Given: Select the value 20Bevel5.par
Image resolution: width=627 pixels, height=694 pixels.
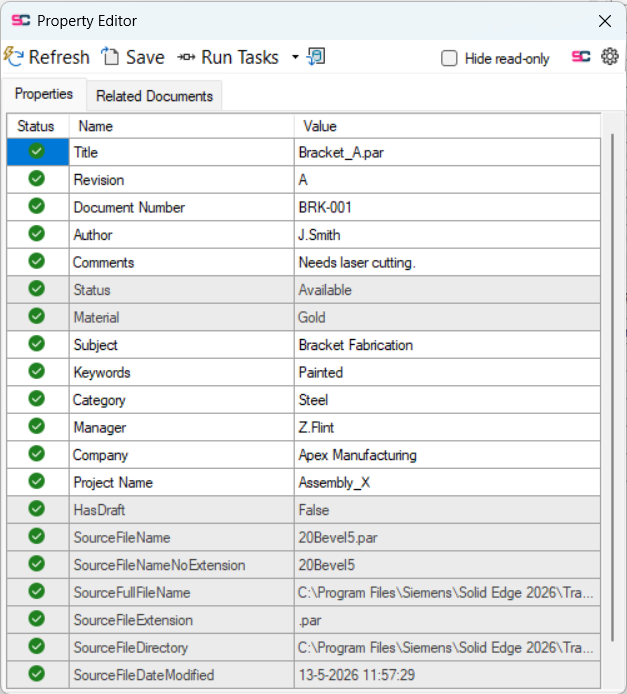Looking at the screenshot, I should coord(447,537).
